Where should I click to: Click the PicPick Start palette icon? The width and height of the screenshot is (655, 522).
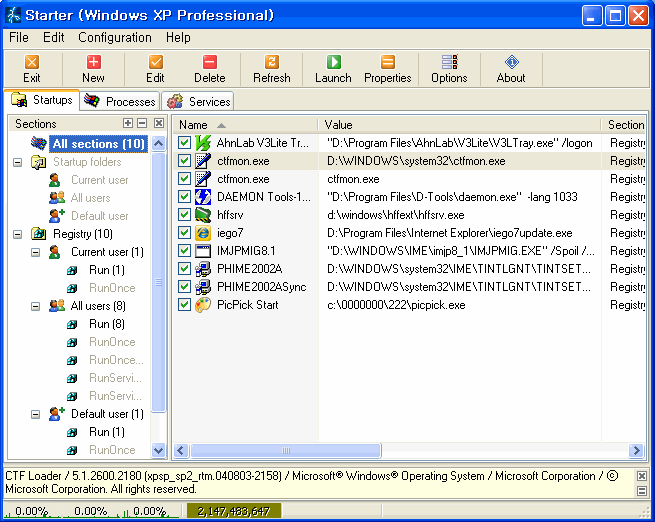[x=203, y=304]
